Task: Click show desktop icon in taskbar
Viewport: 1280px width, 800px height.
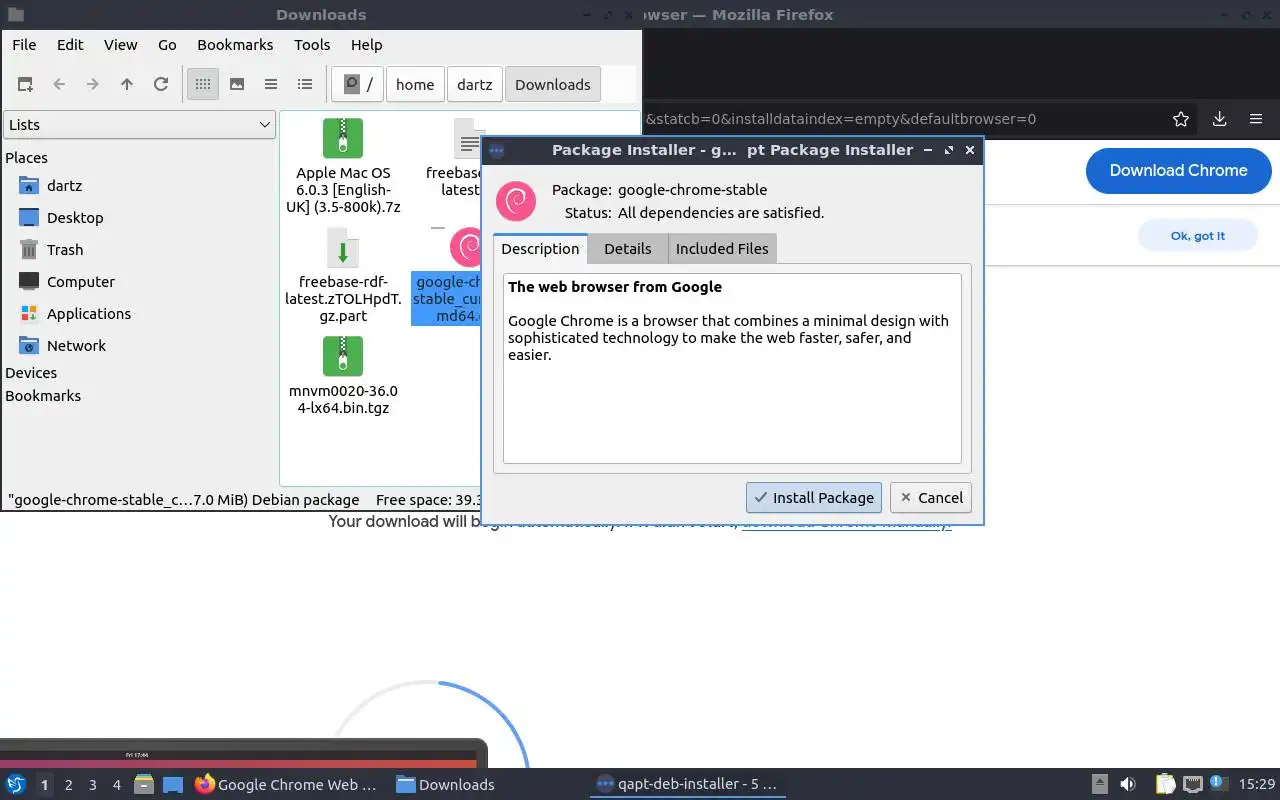Action: click(173, 785)
